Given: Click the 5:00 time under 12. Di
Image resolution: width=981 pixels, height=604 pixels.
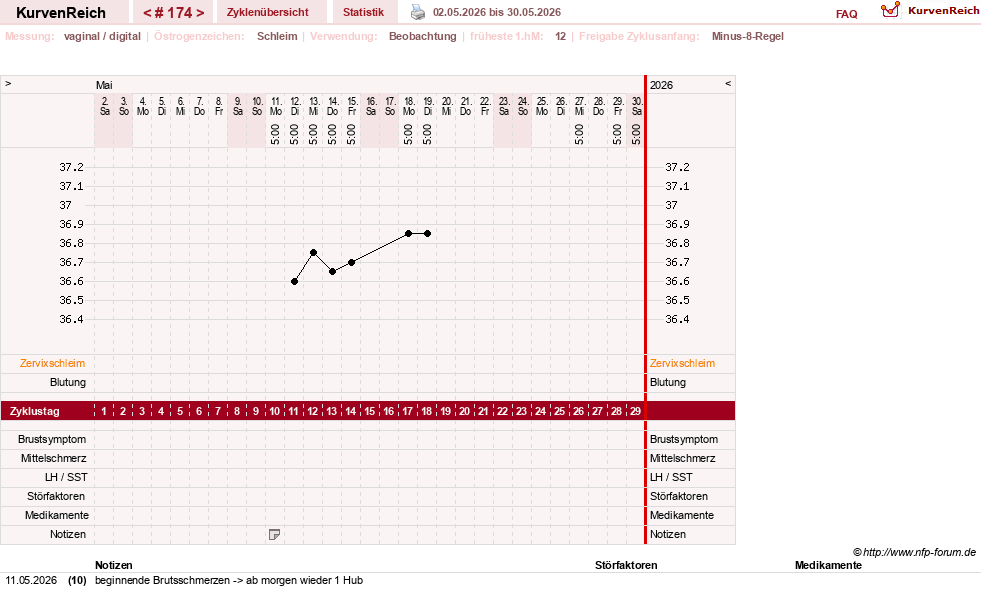Looking at the screenshot, I should pos(294,134).
